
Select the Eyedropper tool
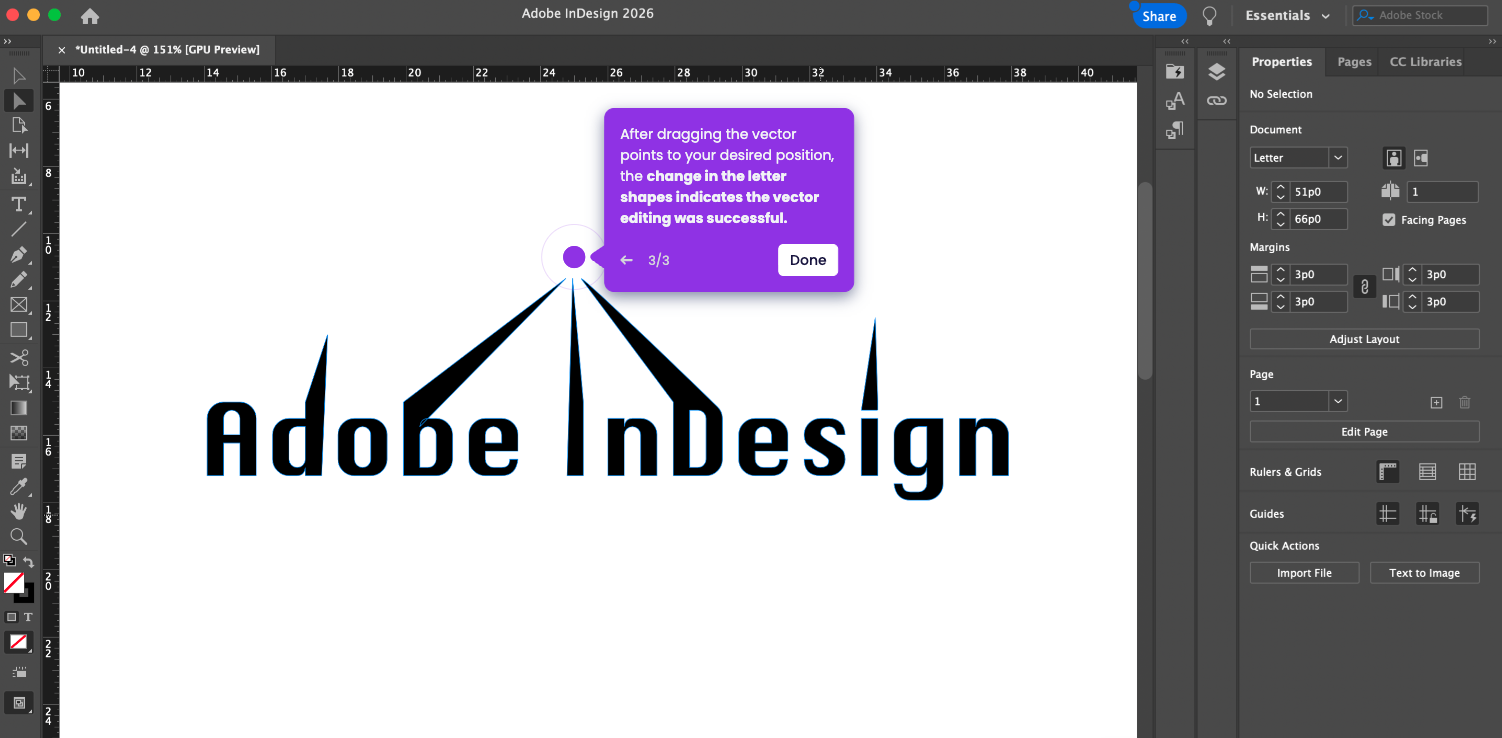tap(18, 486)
